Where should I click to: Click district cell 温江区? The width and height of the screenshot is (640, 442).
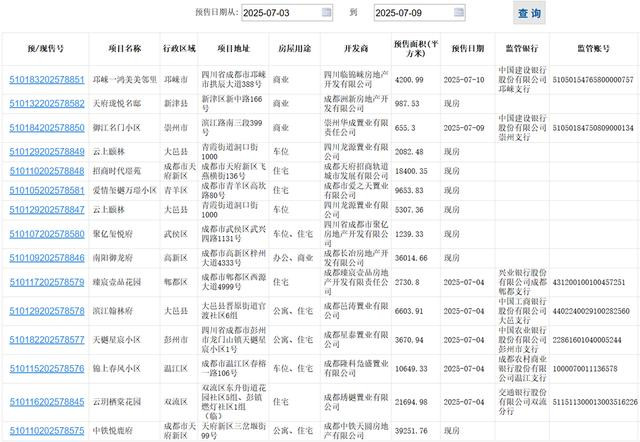[x=176, y=369]
